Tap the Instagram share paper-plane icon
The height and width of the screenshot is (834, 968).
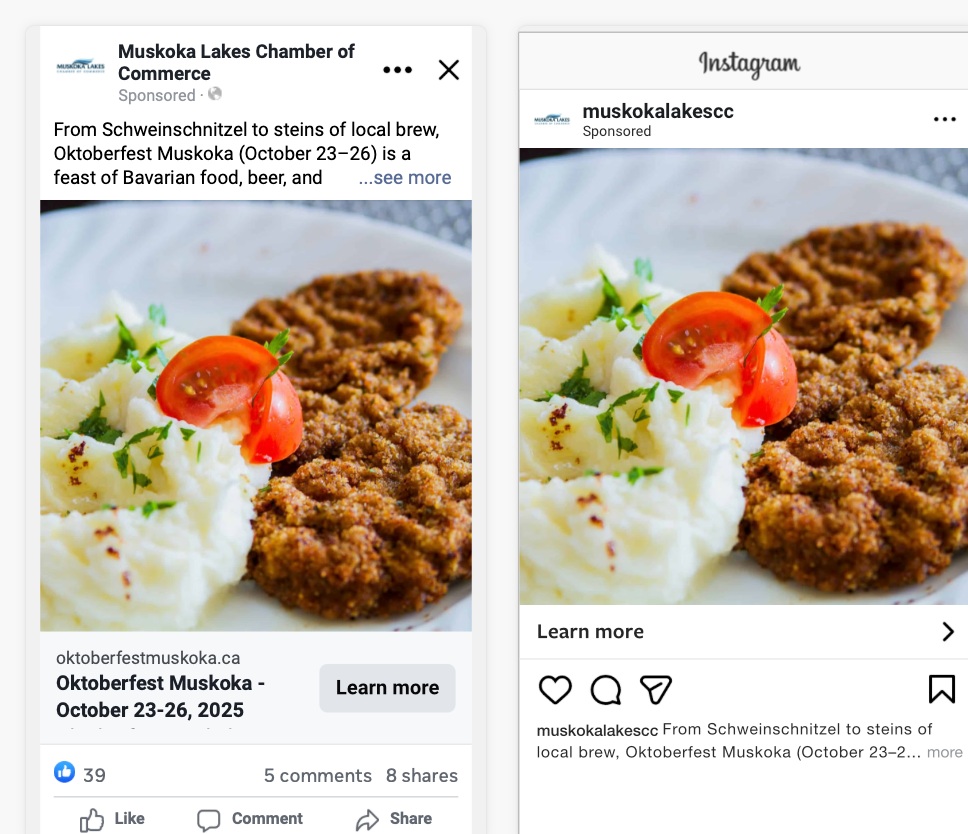click(655, 689)
